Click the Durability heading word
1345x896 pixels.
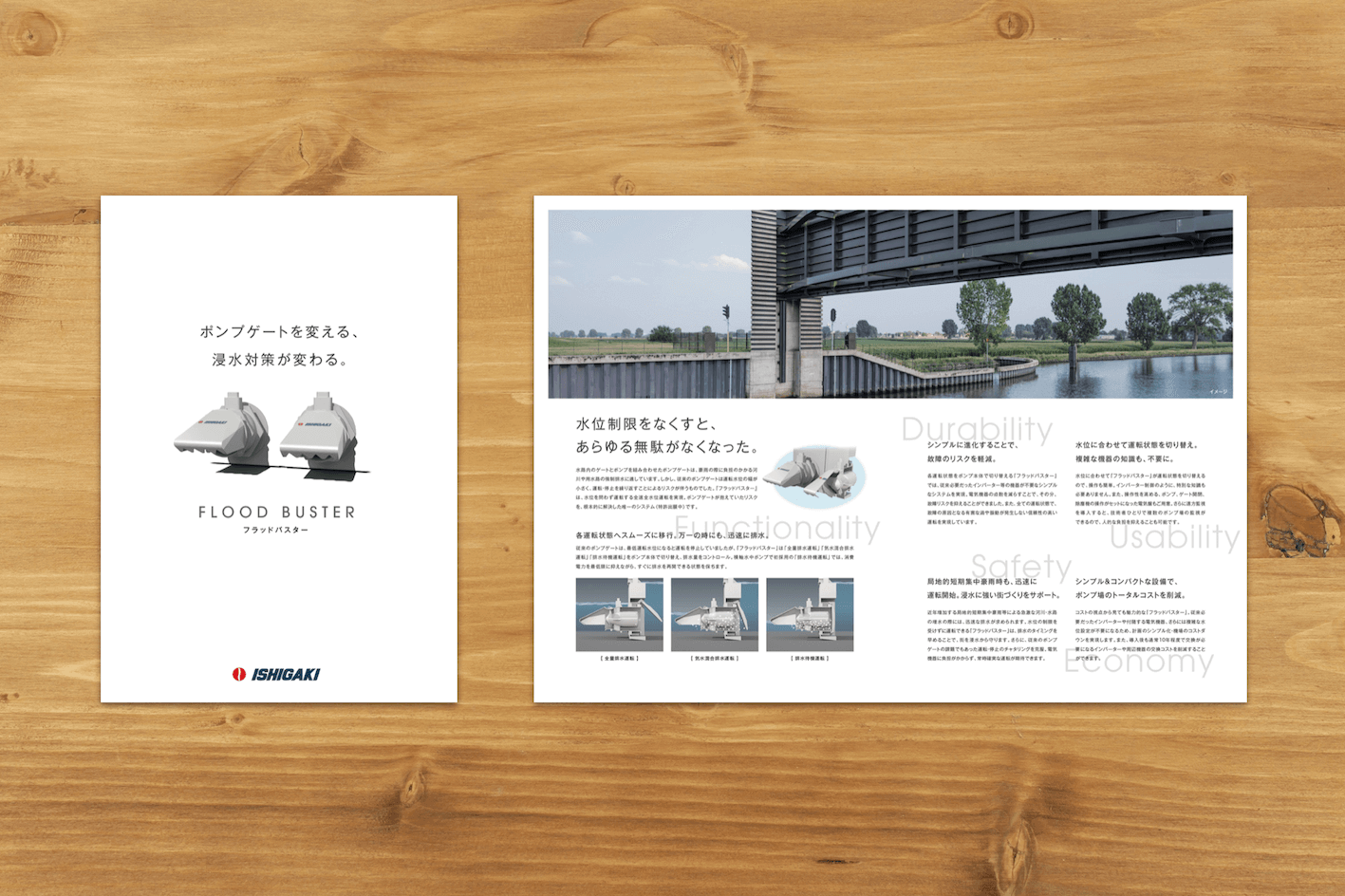click(977, 429)
